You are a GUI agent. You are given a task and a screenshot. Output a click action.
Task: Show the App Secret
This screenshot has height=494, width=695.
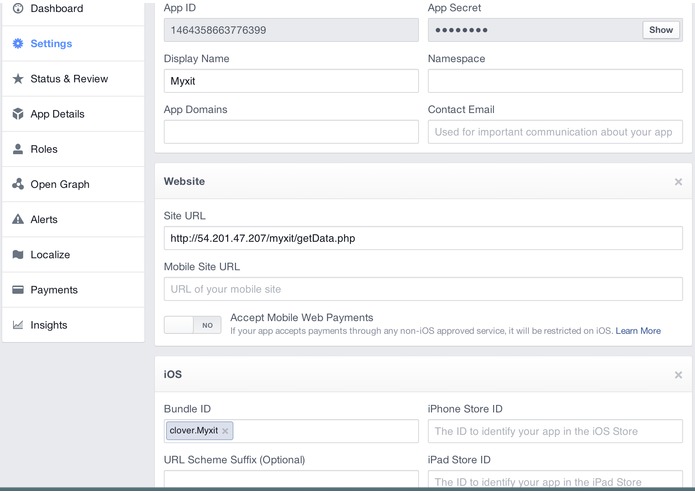(660, 30)
